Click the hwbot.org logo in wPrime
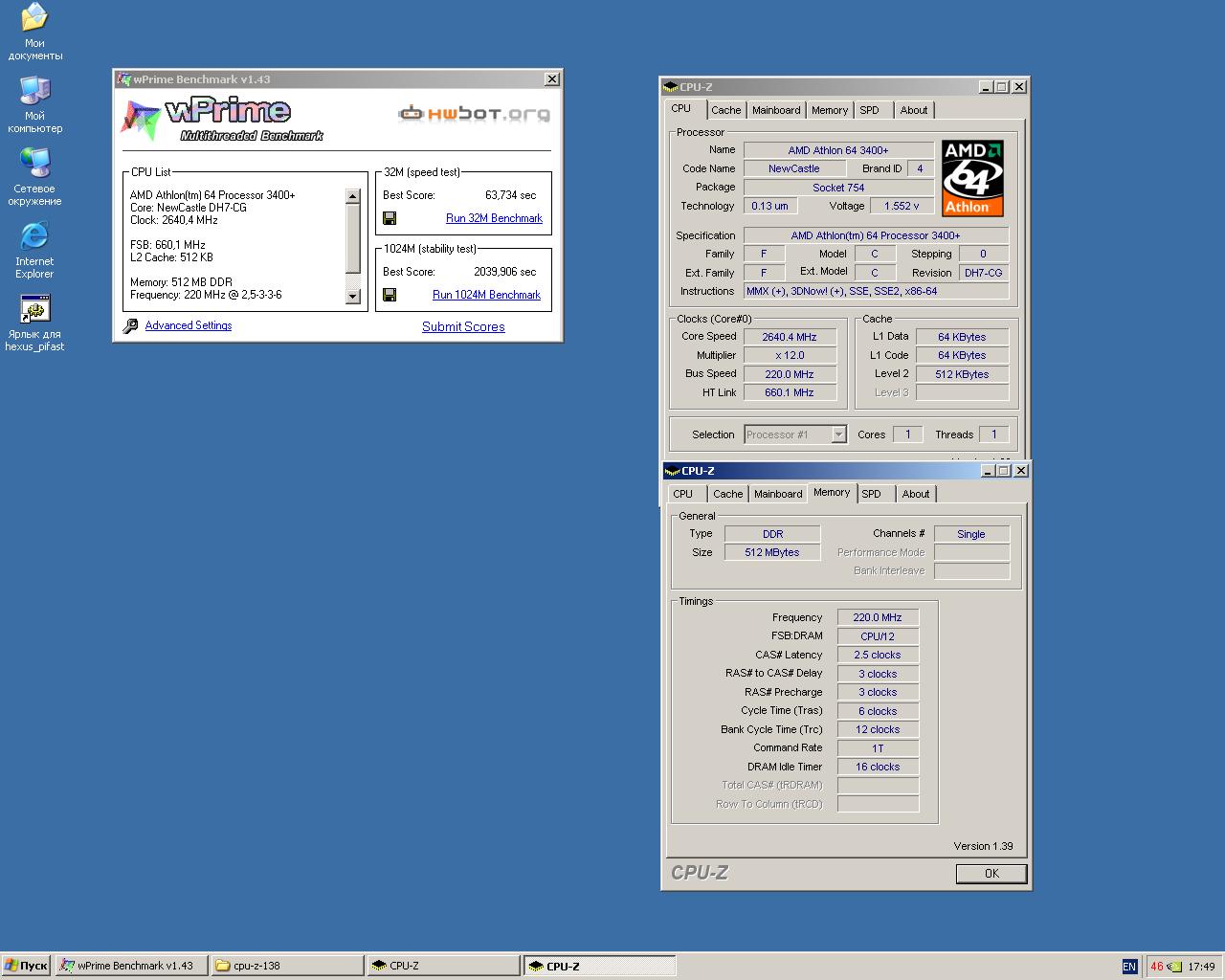Viewport: 1225px width, 980px height. pyautogui.click(x=475, y=114)
